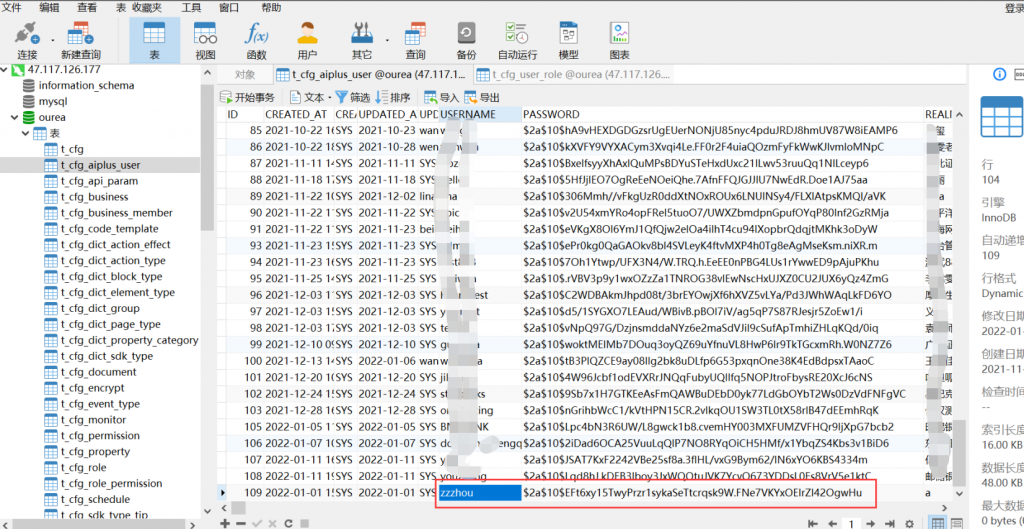Viewport: 1024px width, 529px height.
Task: Switch to form view mode
Action: point(957,523)
